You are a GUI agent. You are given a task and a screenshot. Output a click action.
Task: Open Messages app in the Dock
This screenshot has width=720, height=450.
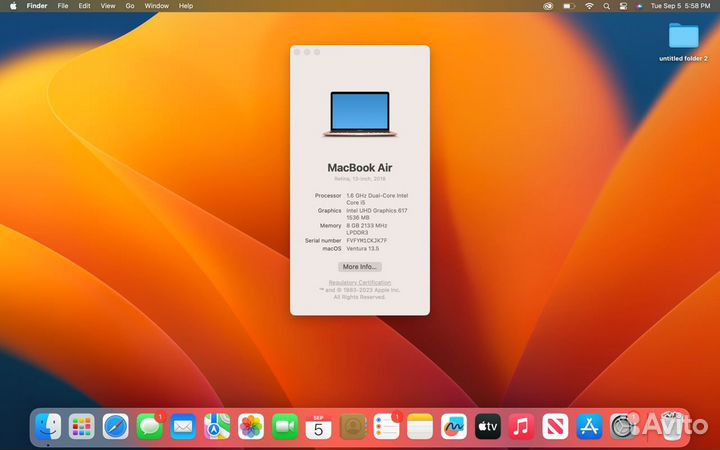click(149, 427)
